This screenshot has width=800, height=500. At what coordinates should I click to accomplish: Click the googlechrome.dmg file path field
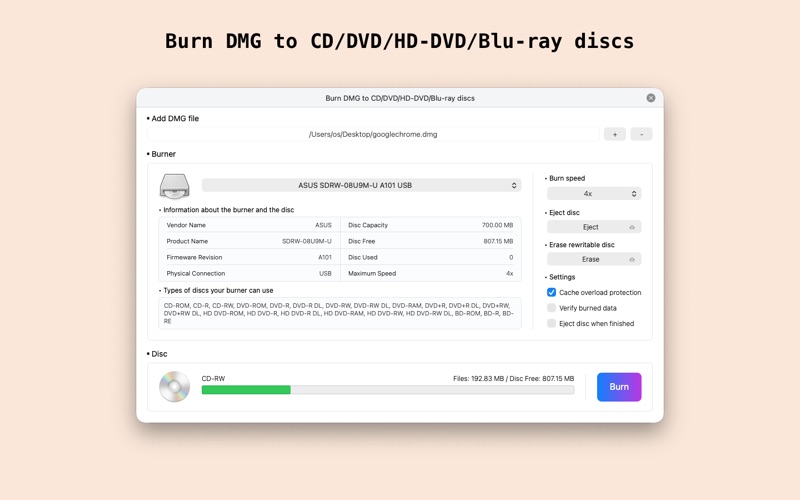(373, 134)
